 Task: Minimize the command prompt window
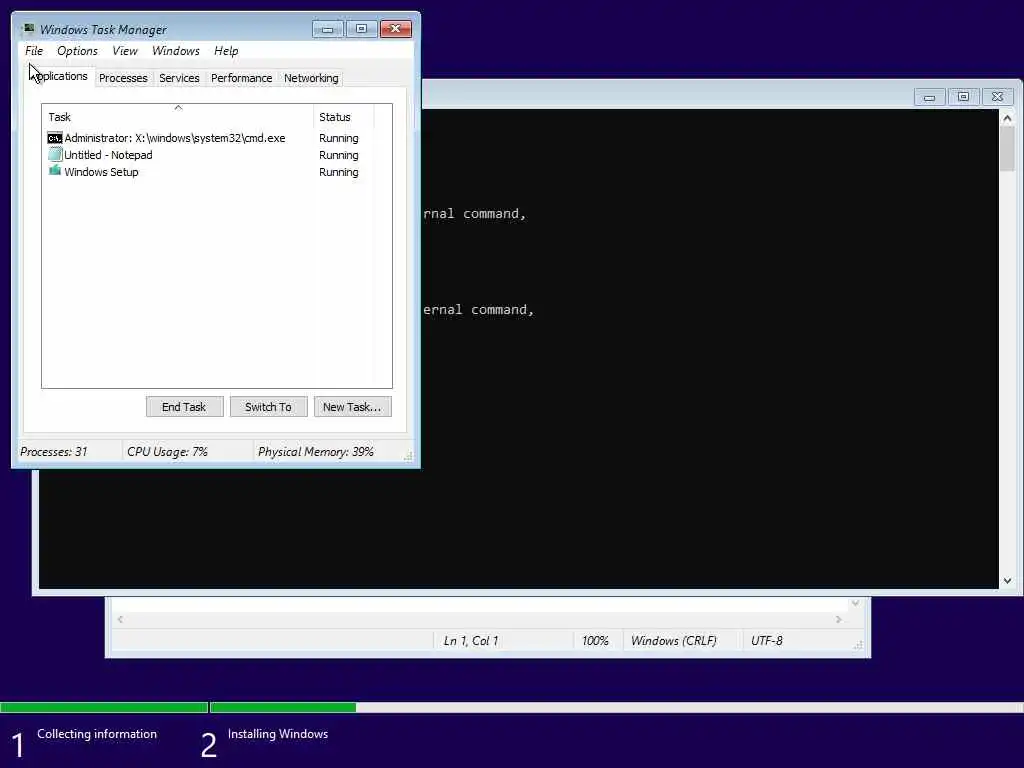tap(929, 97)
